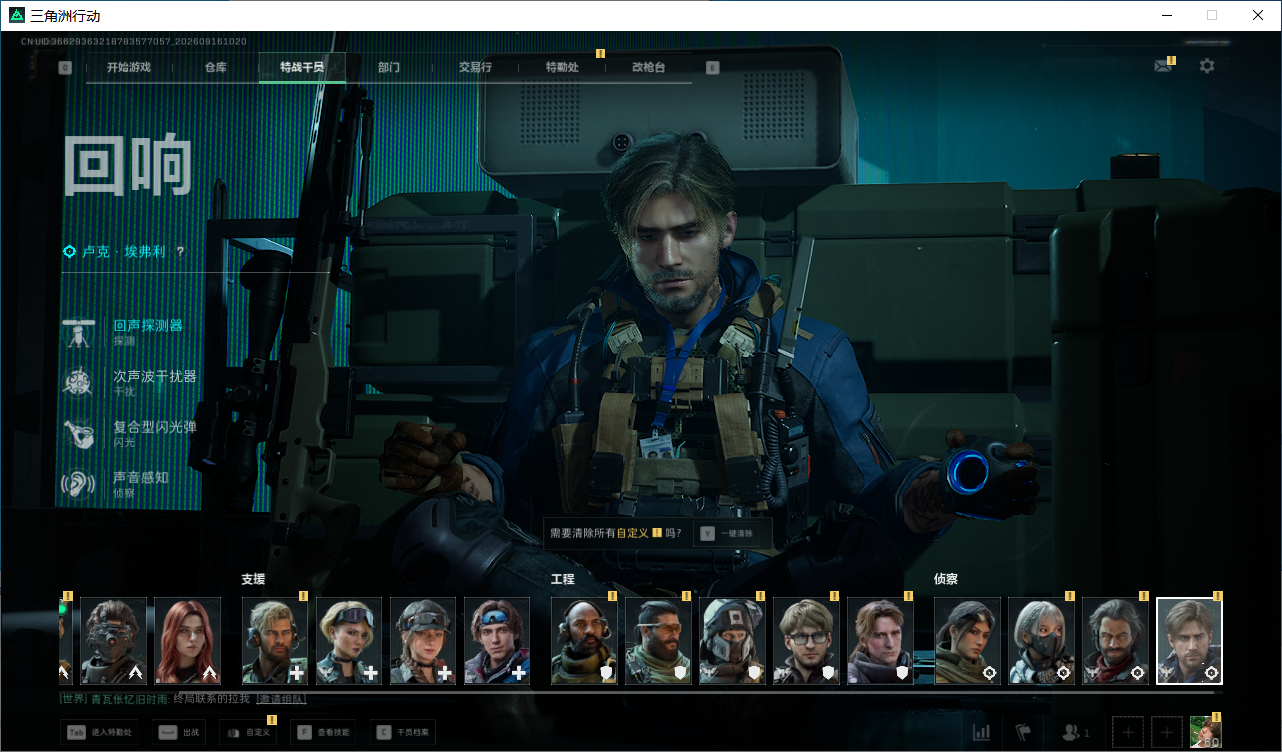Select support man with blue goggles
This screenshot has height=752, width=1282.
[x=497, y=641]
